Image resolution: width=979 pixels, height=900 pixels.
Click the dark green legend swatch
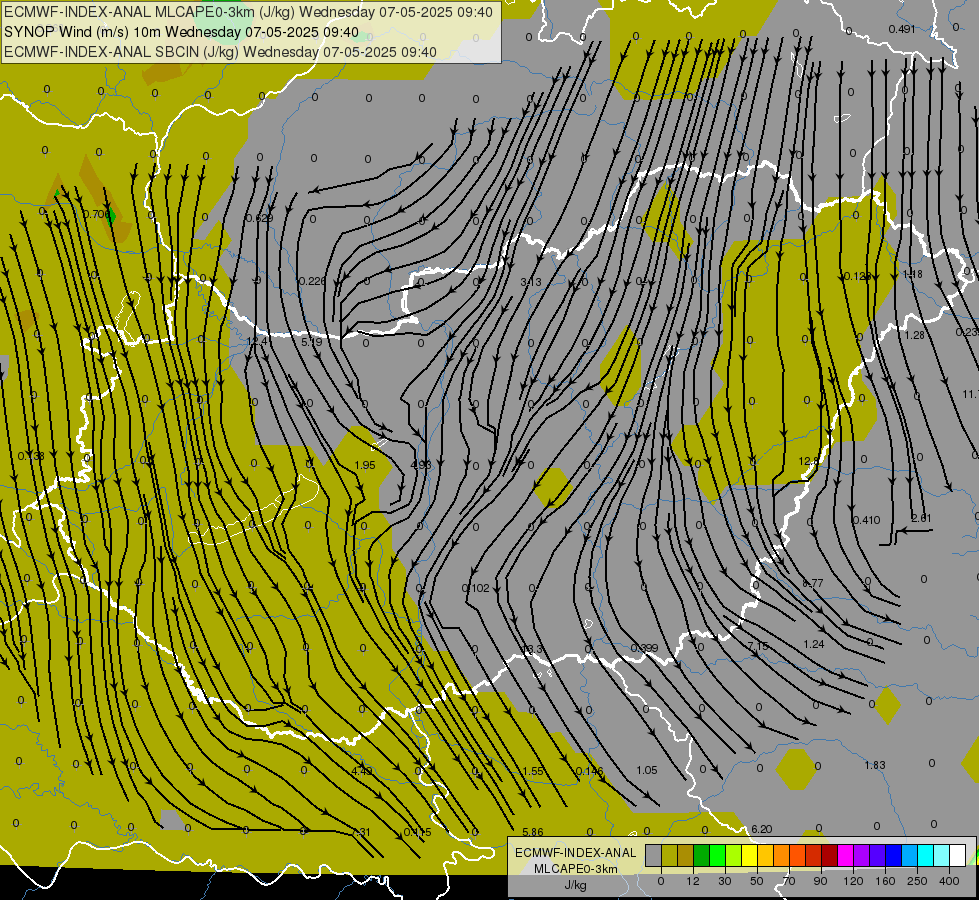701,855
